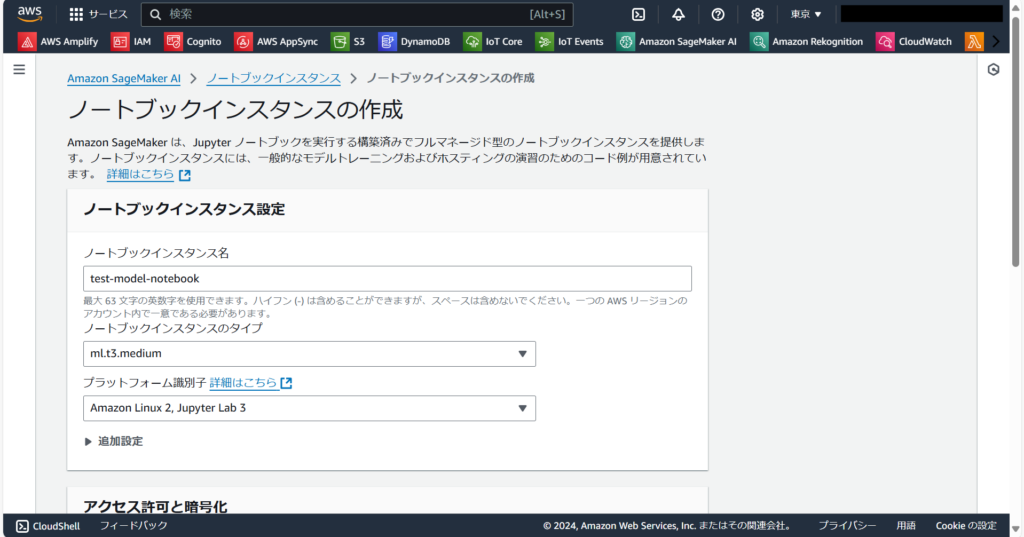Open 用語 footer link
Screen dimensions: 1024x537
point(906,526)
